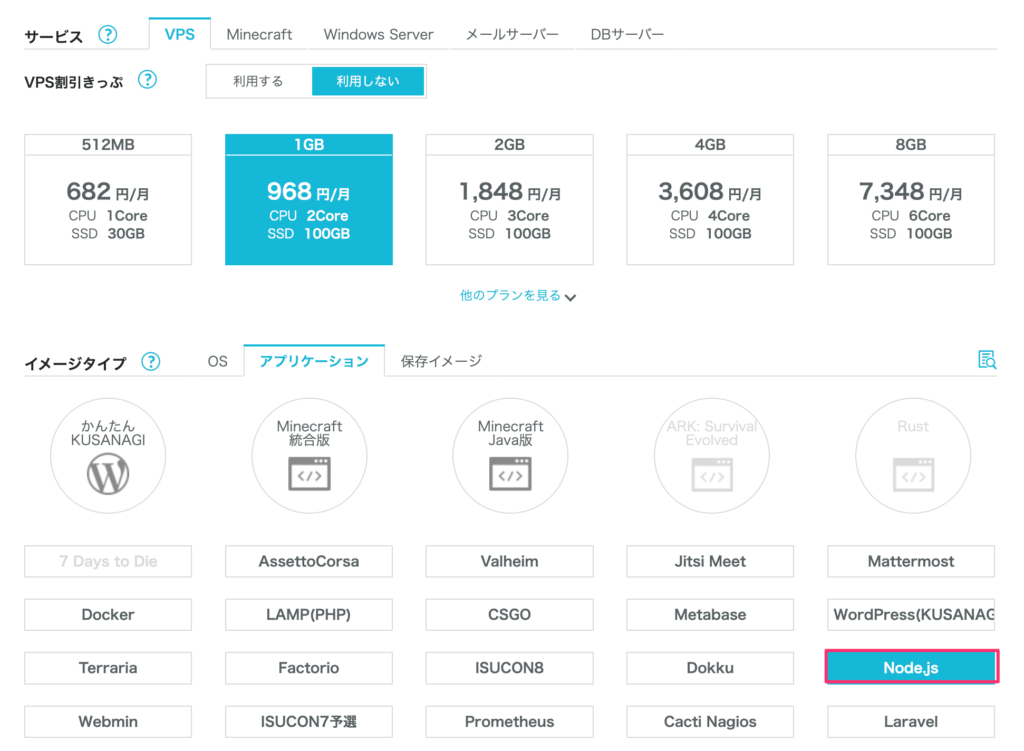The width and height of the screenshot is (1024, 751).
Task: Expand 他のプランを見る to show more plans
Action: (518, 296)
